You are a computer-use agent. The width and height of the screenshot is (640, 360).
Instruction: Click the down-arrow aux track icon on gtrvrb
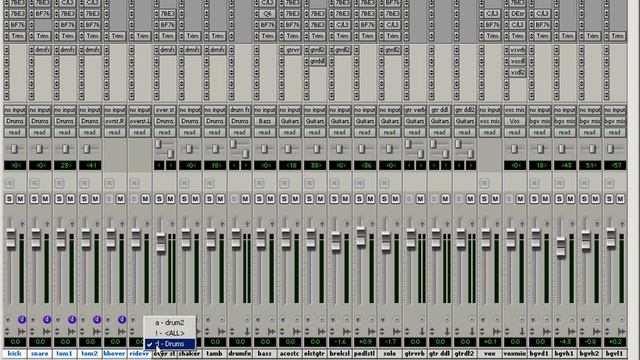422,331
